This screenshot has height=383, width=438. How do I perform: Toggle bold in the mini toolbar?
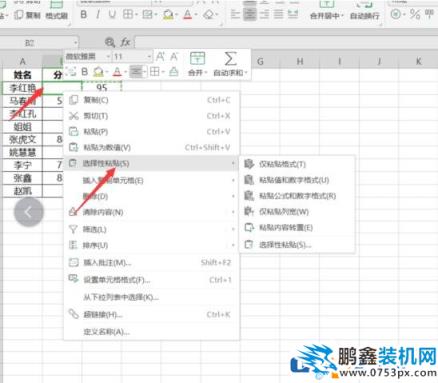[85, 72]
